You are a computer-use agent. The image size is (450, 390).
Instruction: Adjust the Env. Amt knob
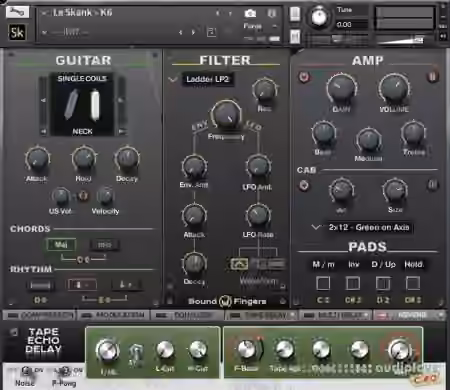tap(194, 167)
